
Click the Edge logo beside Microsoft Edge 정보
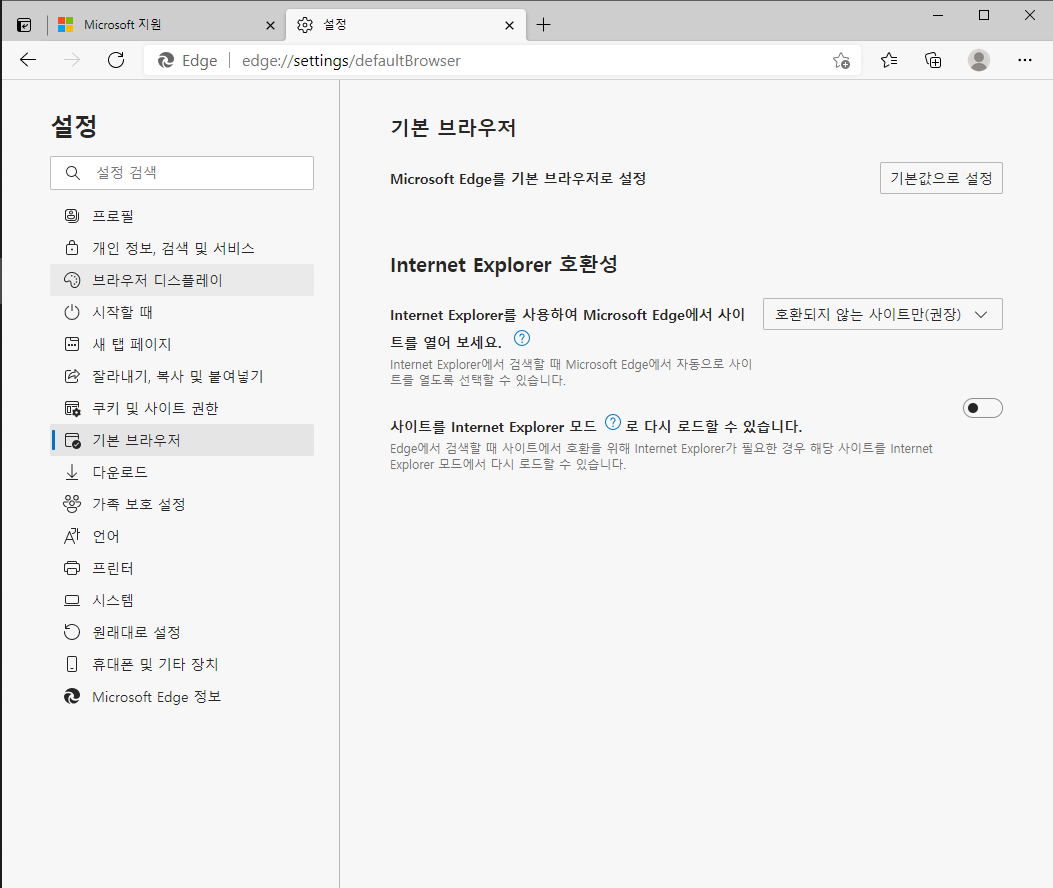(x=72, y=697)
